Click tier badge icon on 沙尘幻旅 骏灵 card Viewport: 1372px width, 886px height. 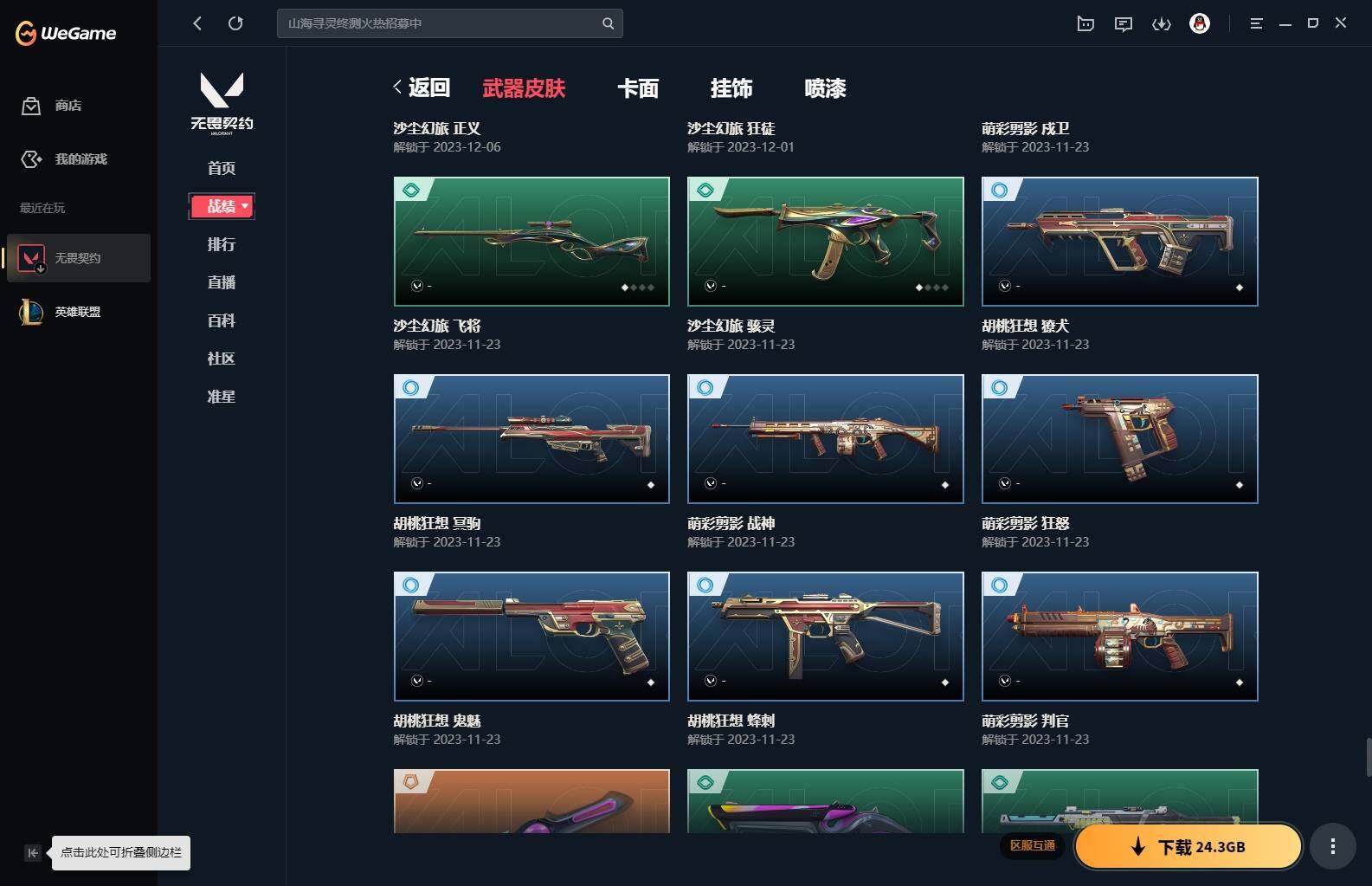tap(706, 191)
